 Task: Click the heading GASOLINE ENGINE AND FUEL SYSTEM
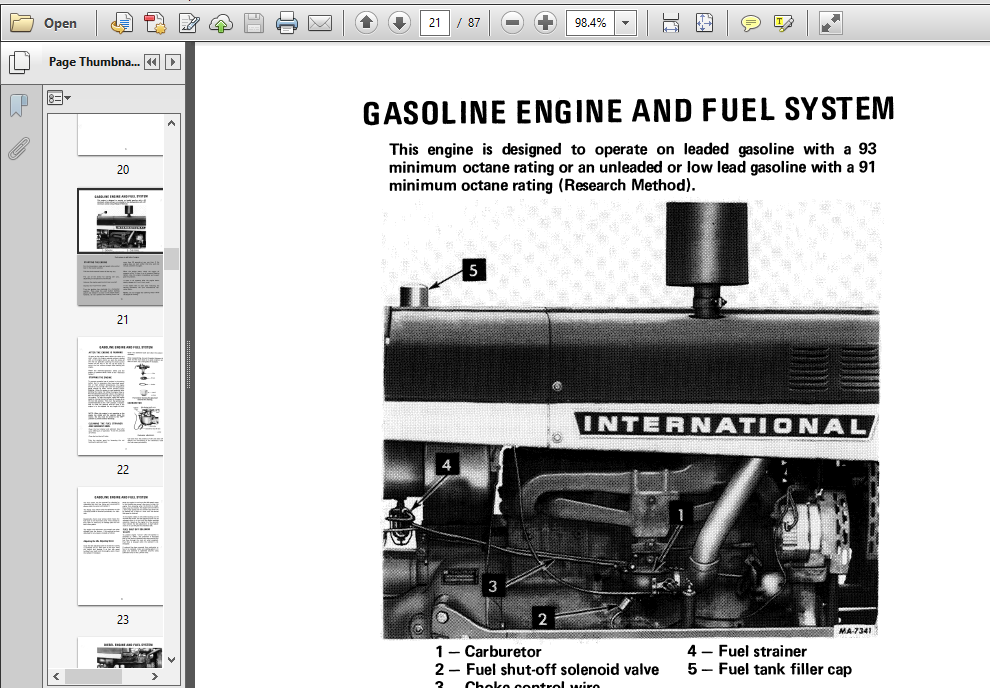(x=628, y=111)
